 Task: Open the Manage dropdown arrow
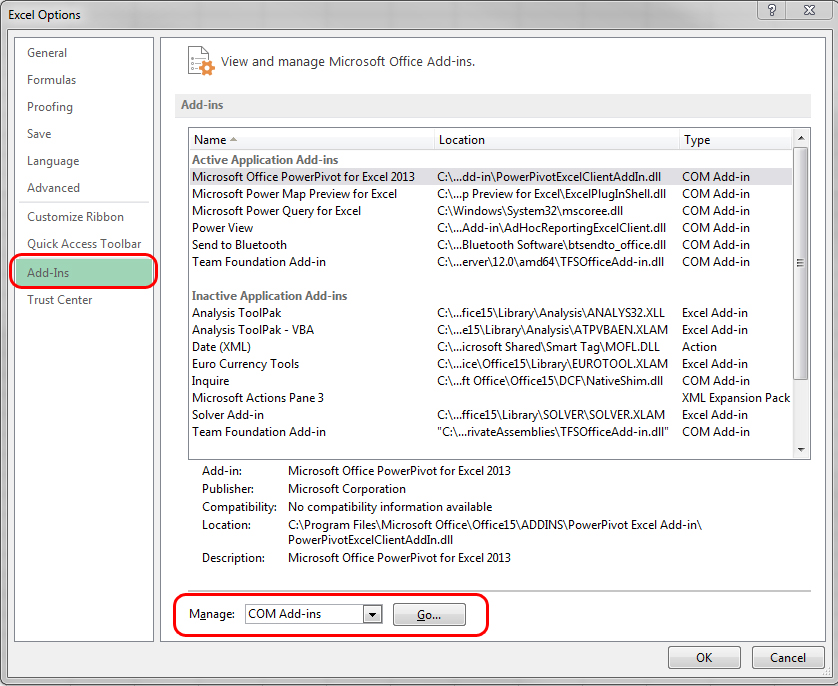(373, 615)
